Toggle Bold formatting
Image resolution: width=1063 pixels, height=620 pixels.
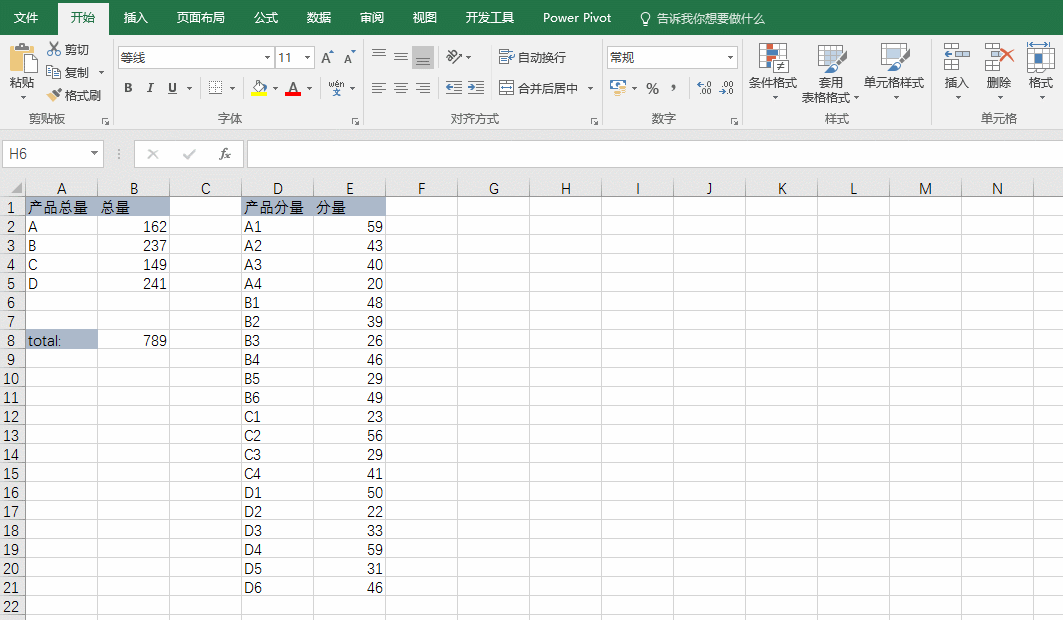click(x=128, y=89)
